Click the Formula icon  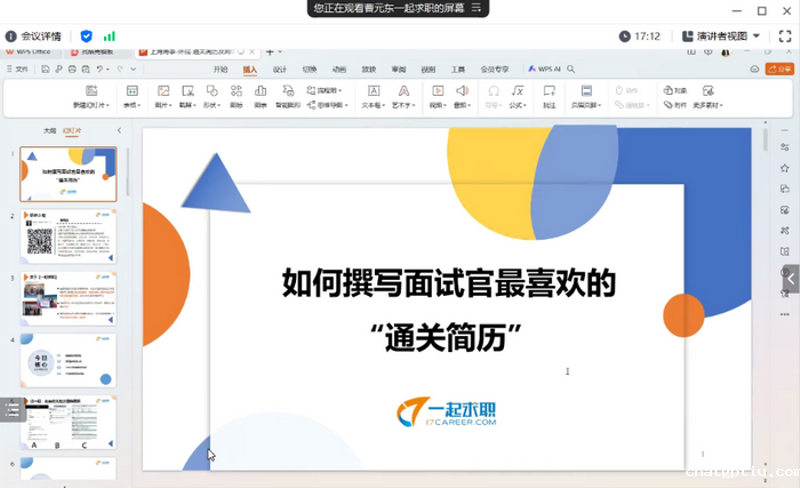pos(517,91)
